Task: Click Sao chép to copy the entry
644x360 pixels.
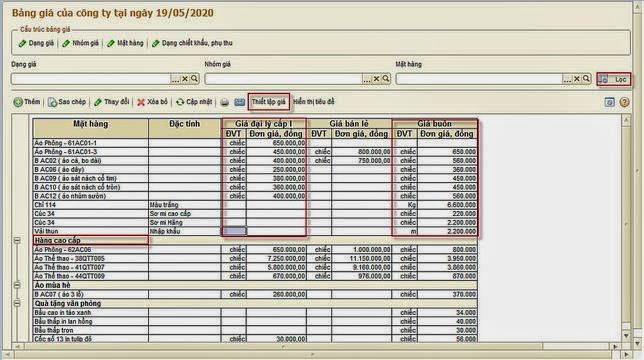Action: click(67, 102)
